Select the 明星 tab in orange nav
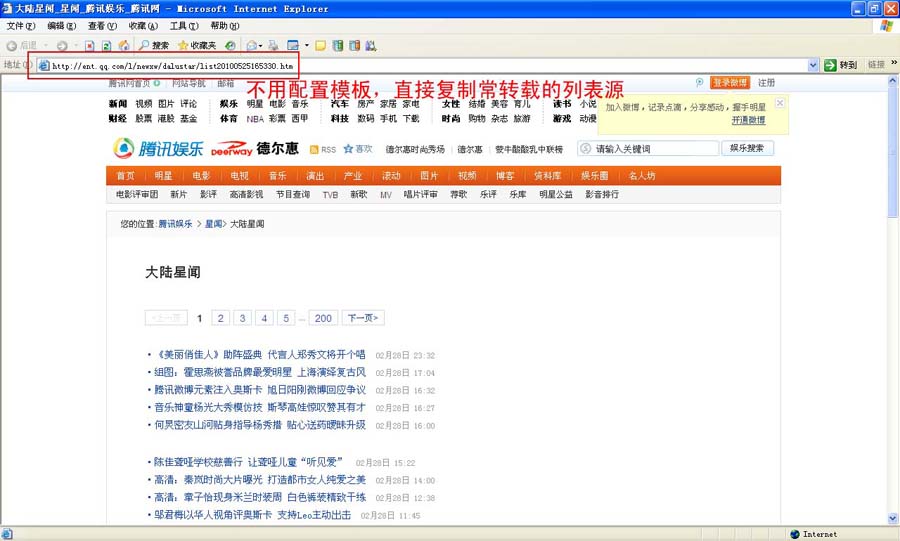Viewport: 900px width, 541px height. 163,176
